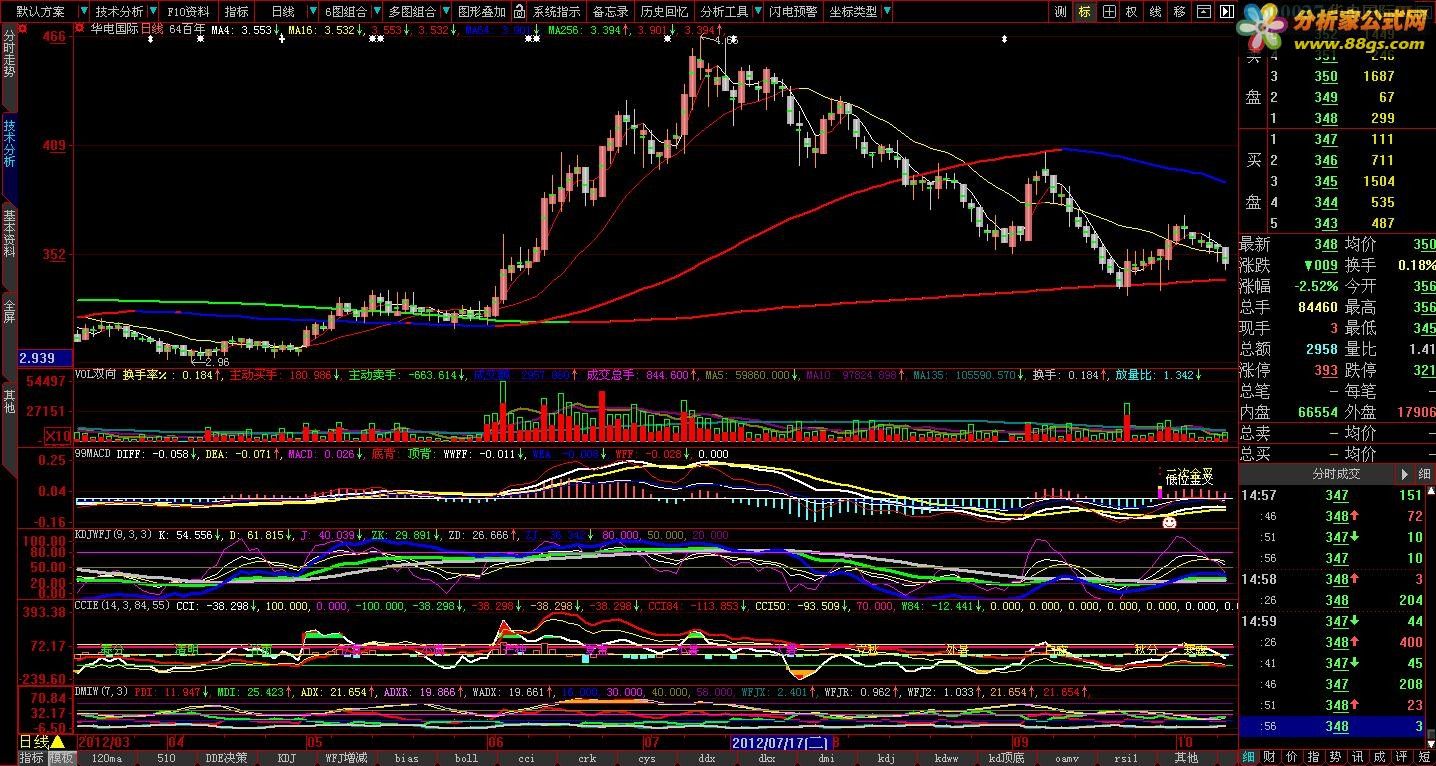Click the padlock icon beside 图形叠加
This screenshot has height=766, width=1436.
point(520,12)
